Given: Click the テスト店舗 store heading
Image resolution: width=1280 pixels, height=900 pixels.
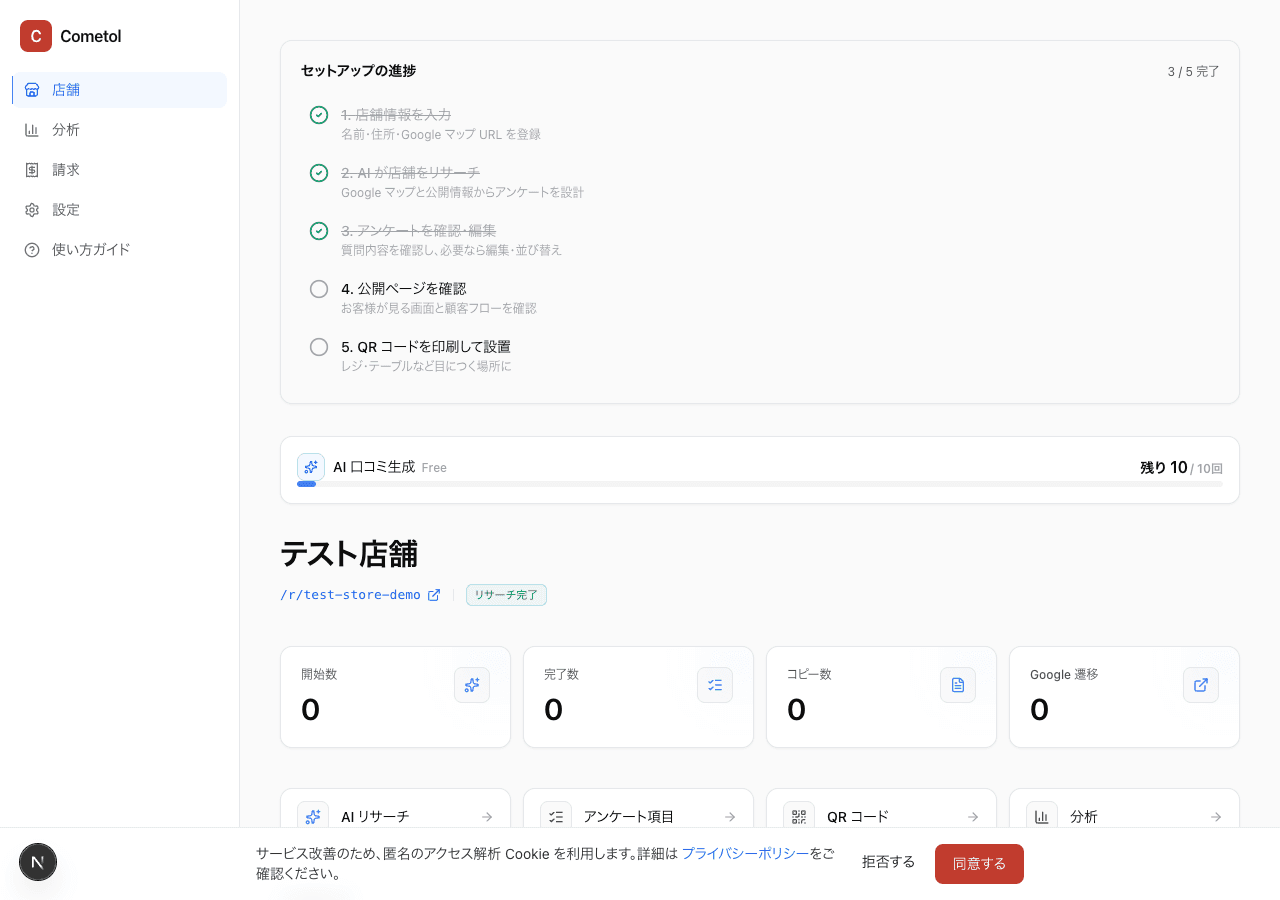Looking at the screenshot, I should click(x=349, y=554).
